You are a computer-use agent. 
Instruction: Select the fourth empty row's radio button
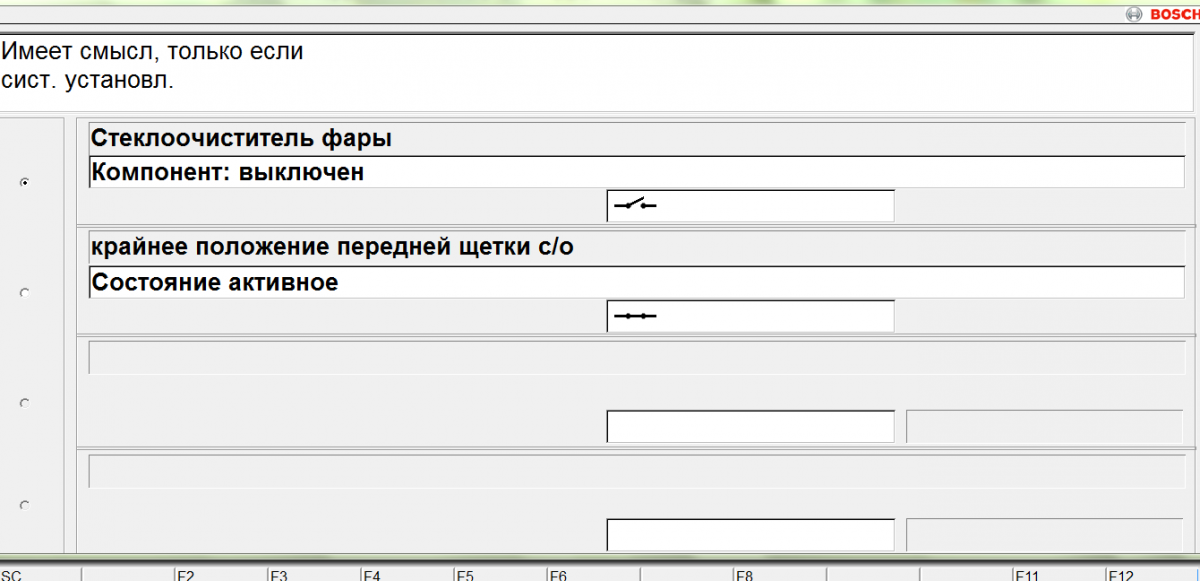(x=25, y=505)
